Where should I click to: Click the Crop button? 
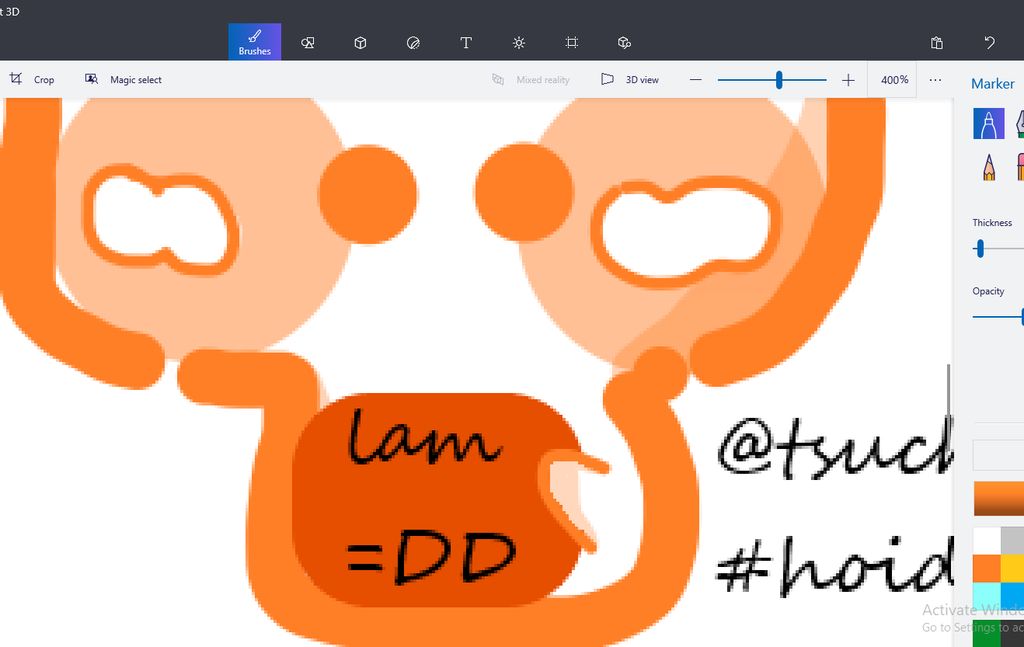pos(31,79)
